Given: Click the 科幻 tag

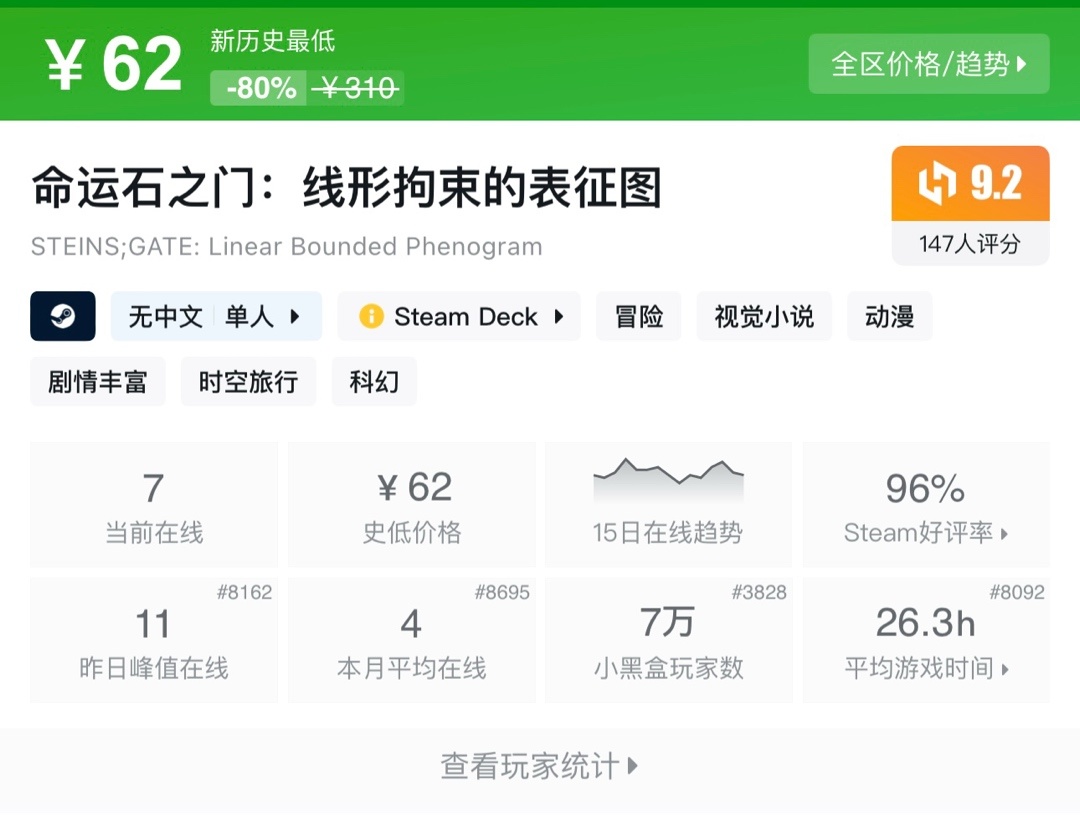Looking at the screenshot, I should [x=374, y=381].
